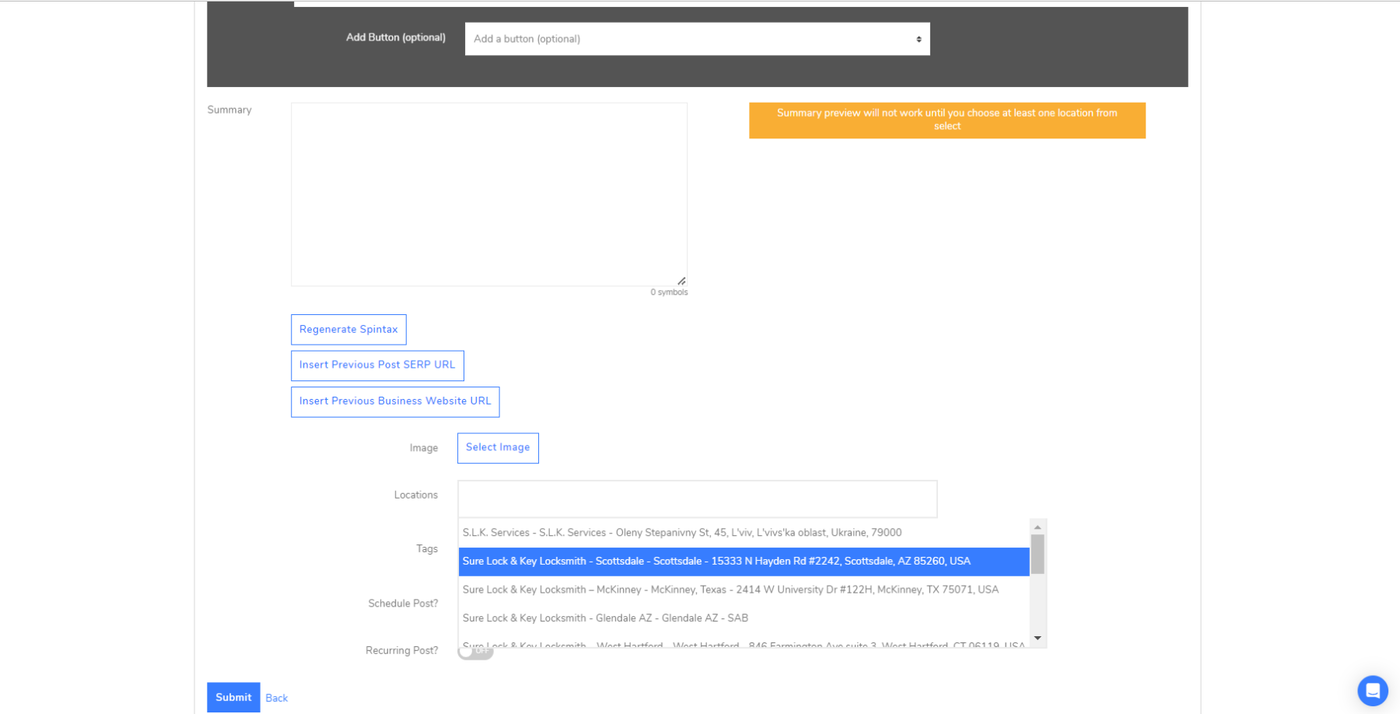This screenshot has width=1400, height=714.
Task: Submit the post form
Action: click(233, 697)
